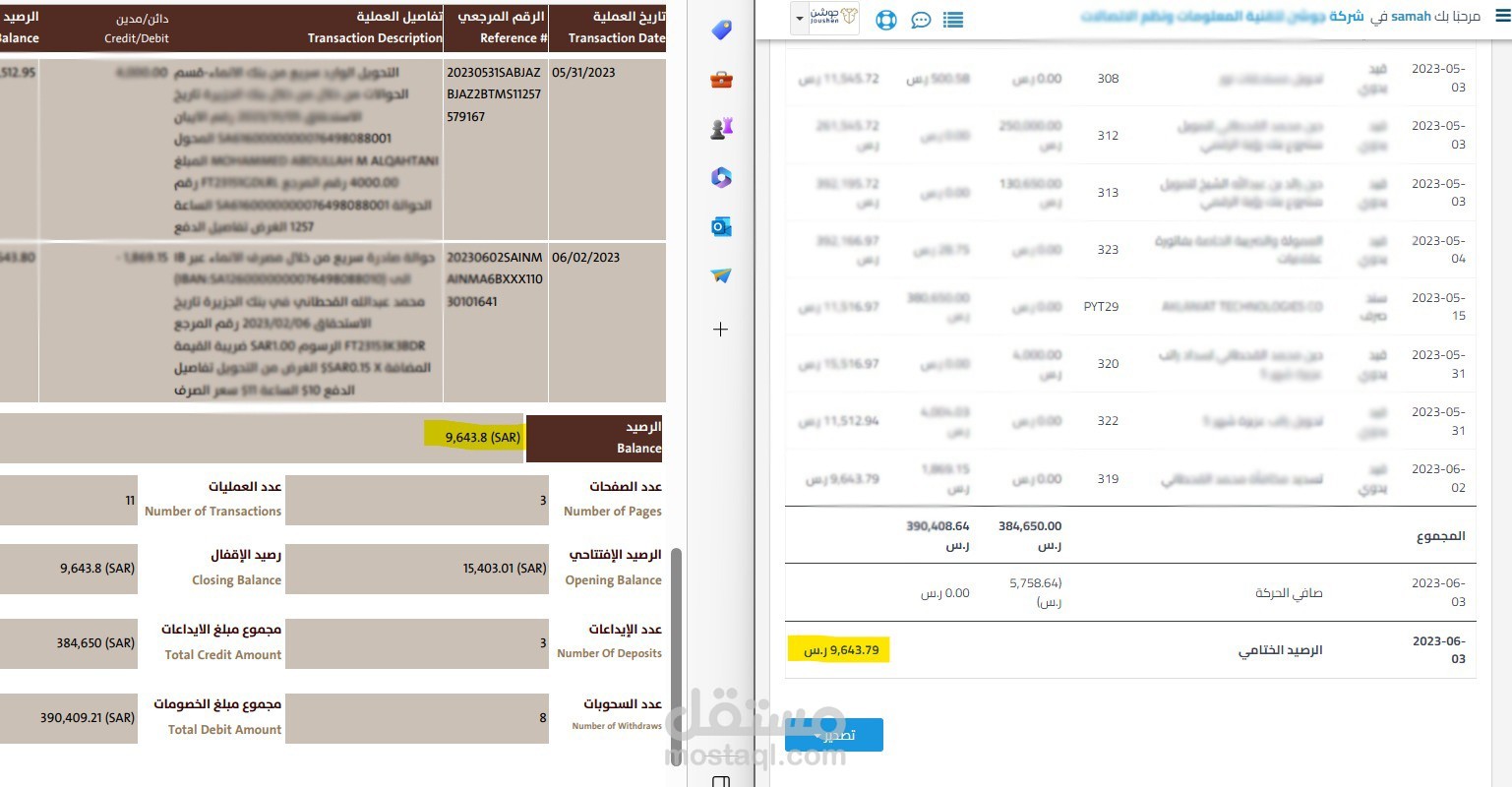Screen dimensions: 1512x787
Task: Click the المجموع totals row label
Action: [x=1440, y=536]
